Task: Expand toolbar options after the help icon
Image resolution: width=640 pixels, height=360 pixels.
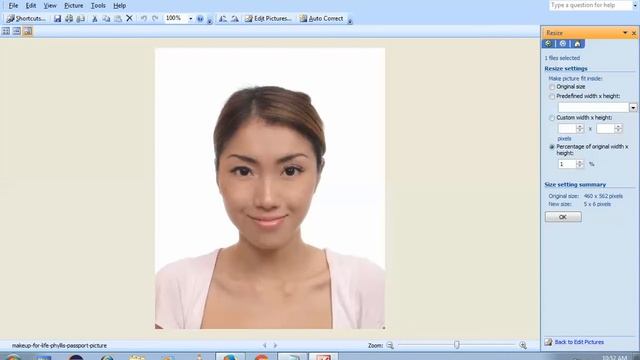Action: 209,20
